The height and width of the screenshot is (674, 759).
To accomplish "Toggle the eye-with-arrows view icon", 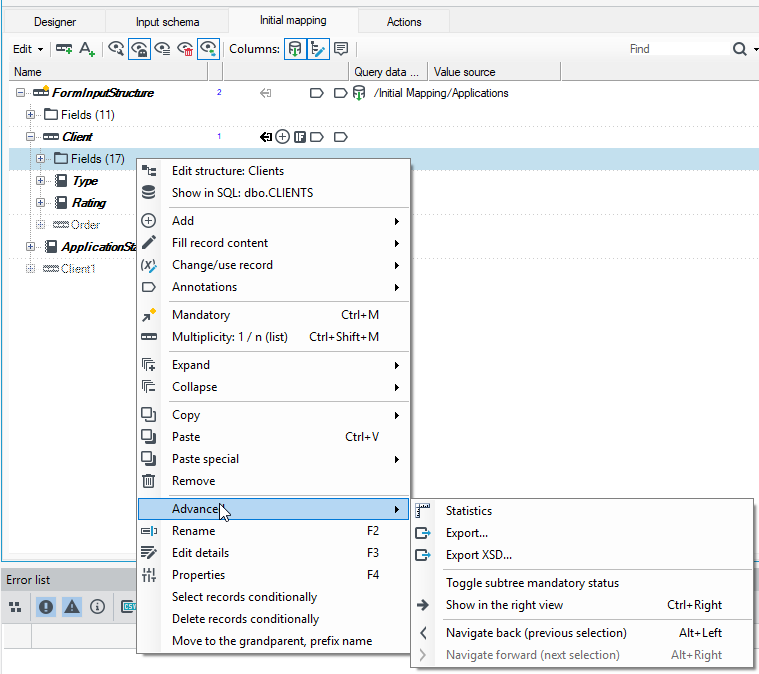I will click(x=209, y=49).
